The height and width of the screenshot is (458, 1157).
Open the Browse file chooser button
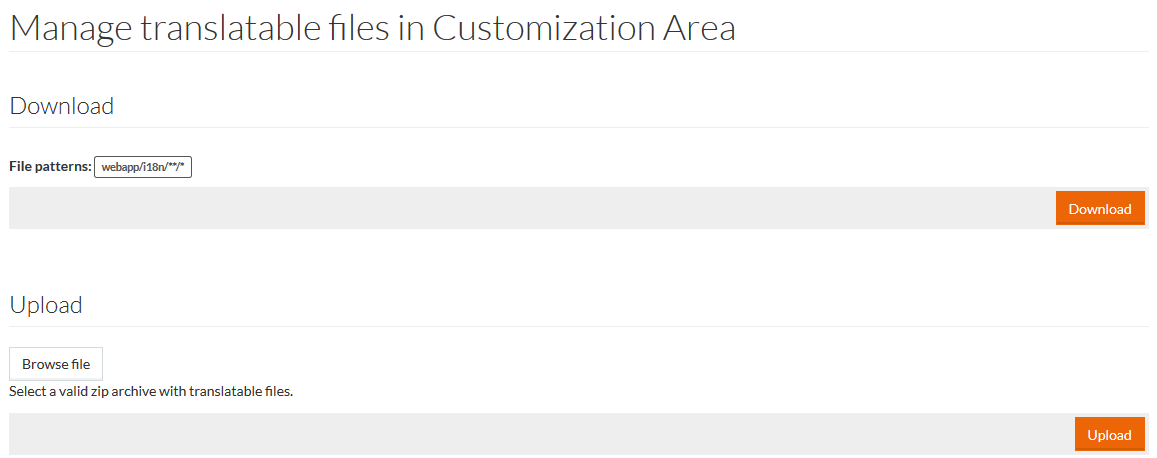(56, 364)
